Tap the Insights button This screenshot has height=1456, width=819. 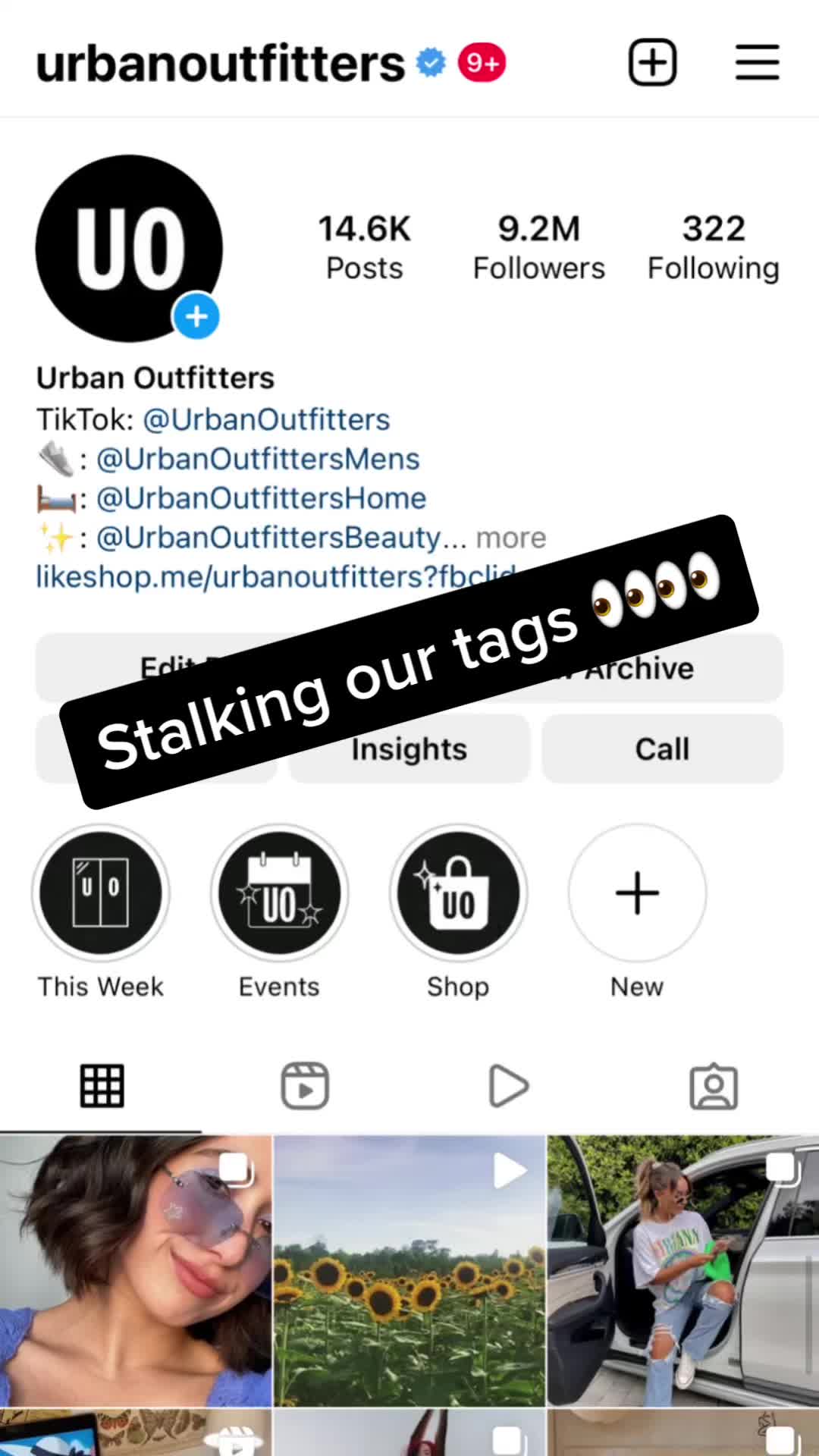click(x=409, y=749)
